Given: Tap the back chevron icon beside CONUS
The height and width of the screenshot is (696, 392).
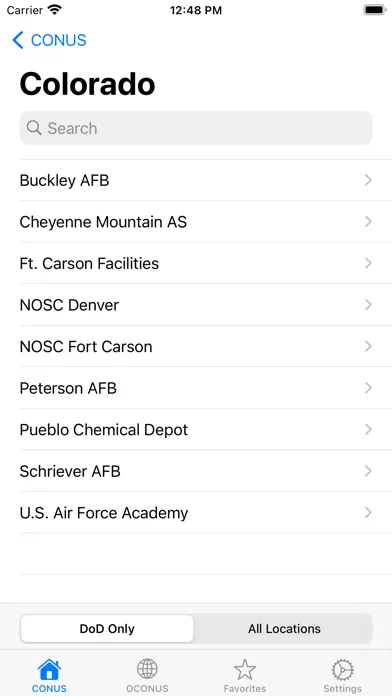Looking at the screenshot, I should [18, 40].
